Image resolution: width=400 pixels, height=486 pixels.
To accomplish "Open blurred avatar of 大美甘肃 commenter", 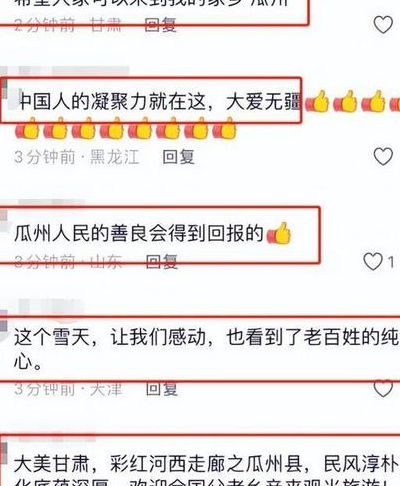I will pyautogui.click(x=3, y=453).
